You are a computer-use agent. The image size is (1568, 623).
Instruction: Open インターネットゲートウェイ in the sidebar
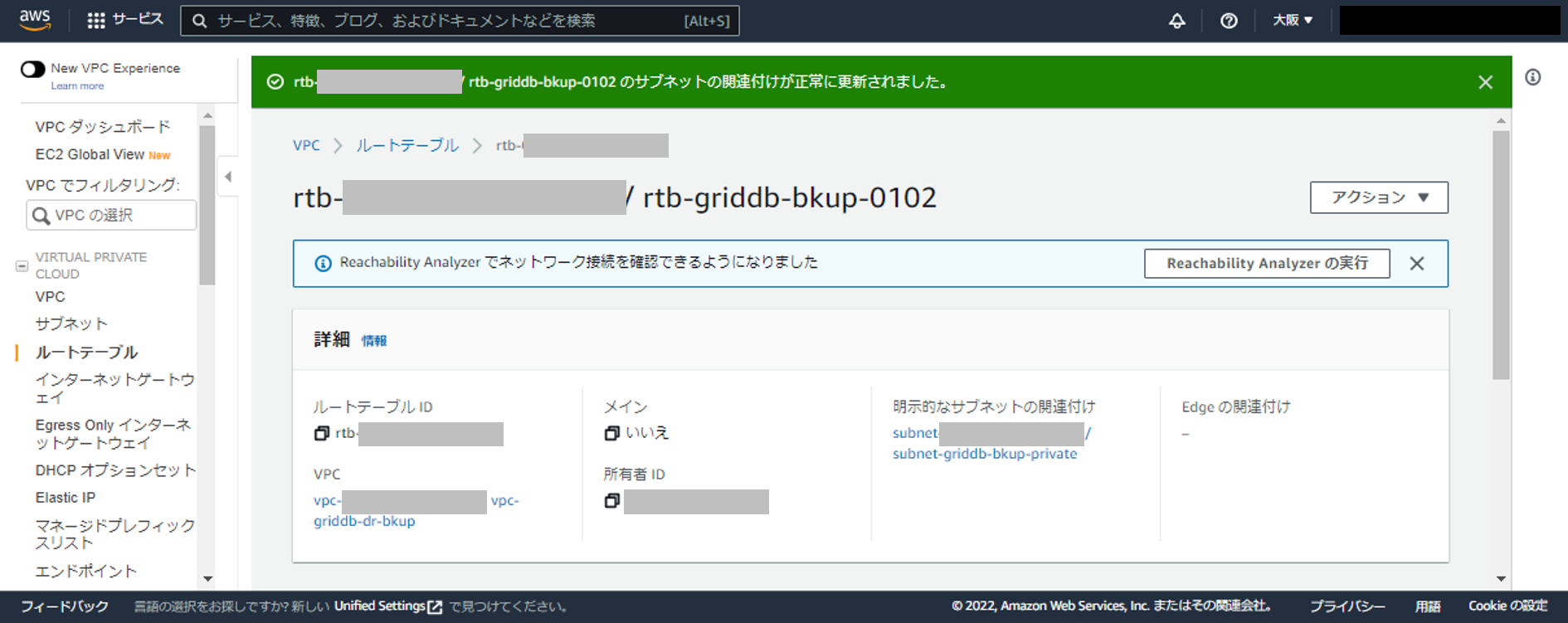(114, 388)
